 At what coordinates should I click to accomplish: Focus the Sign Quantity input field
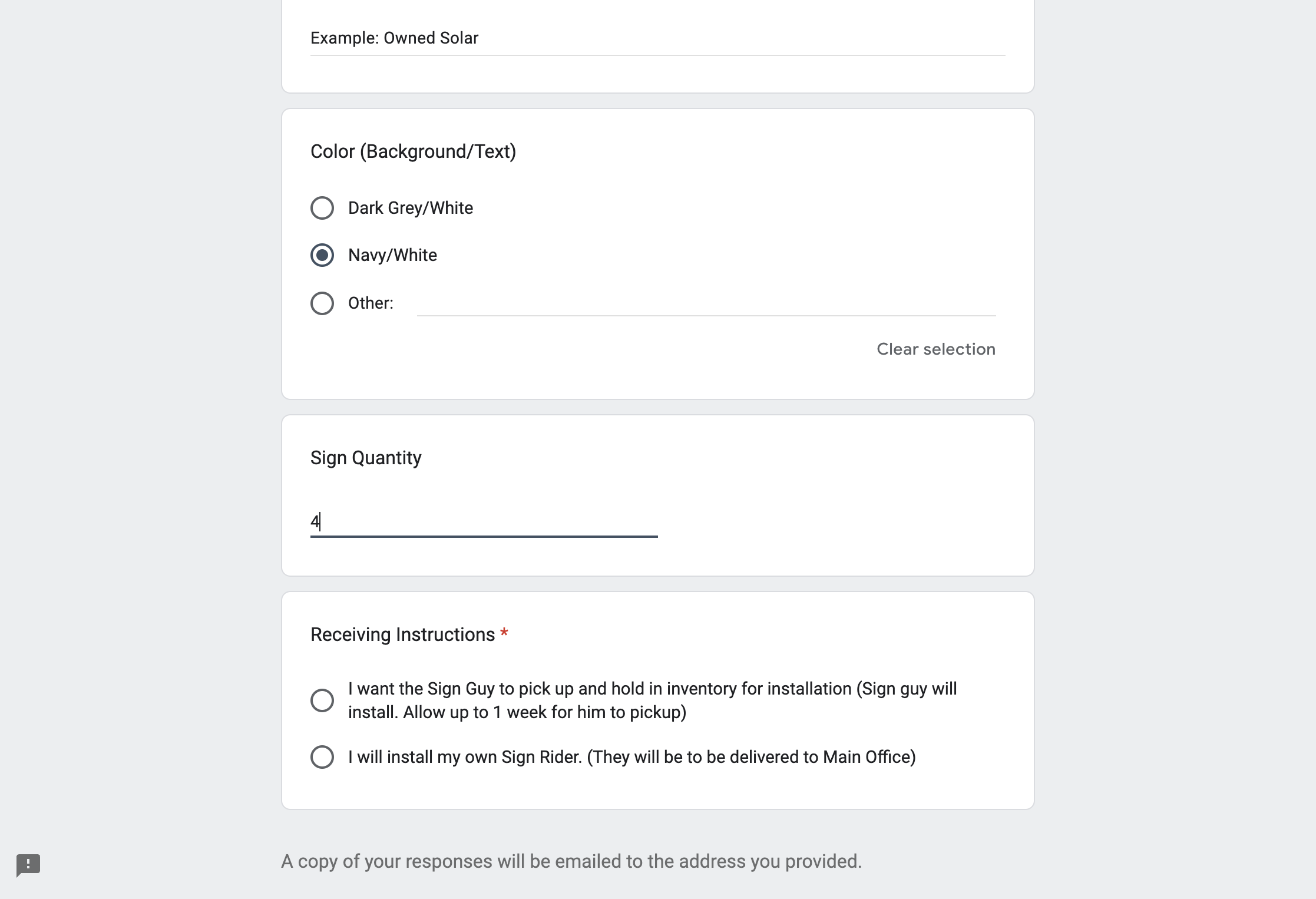pos(484,522)
